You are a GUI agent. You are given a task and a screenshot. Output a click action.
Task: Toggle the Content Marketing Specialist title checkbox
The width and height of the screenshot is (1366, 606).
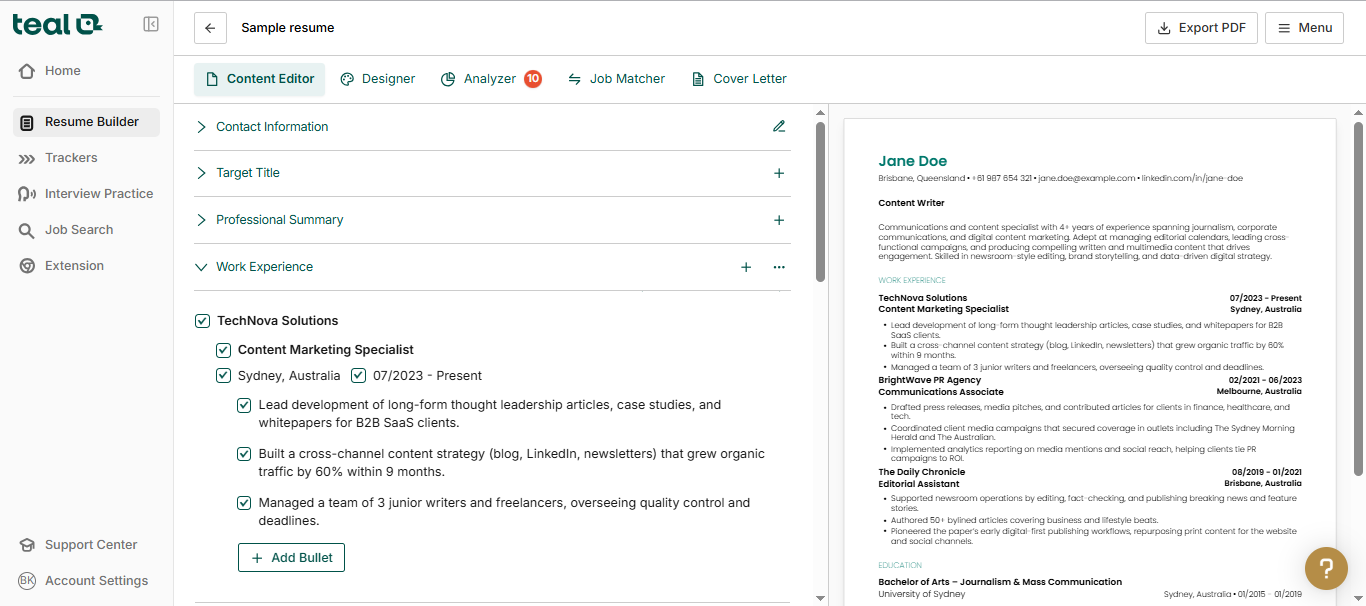pos(223,350)
